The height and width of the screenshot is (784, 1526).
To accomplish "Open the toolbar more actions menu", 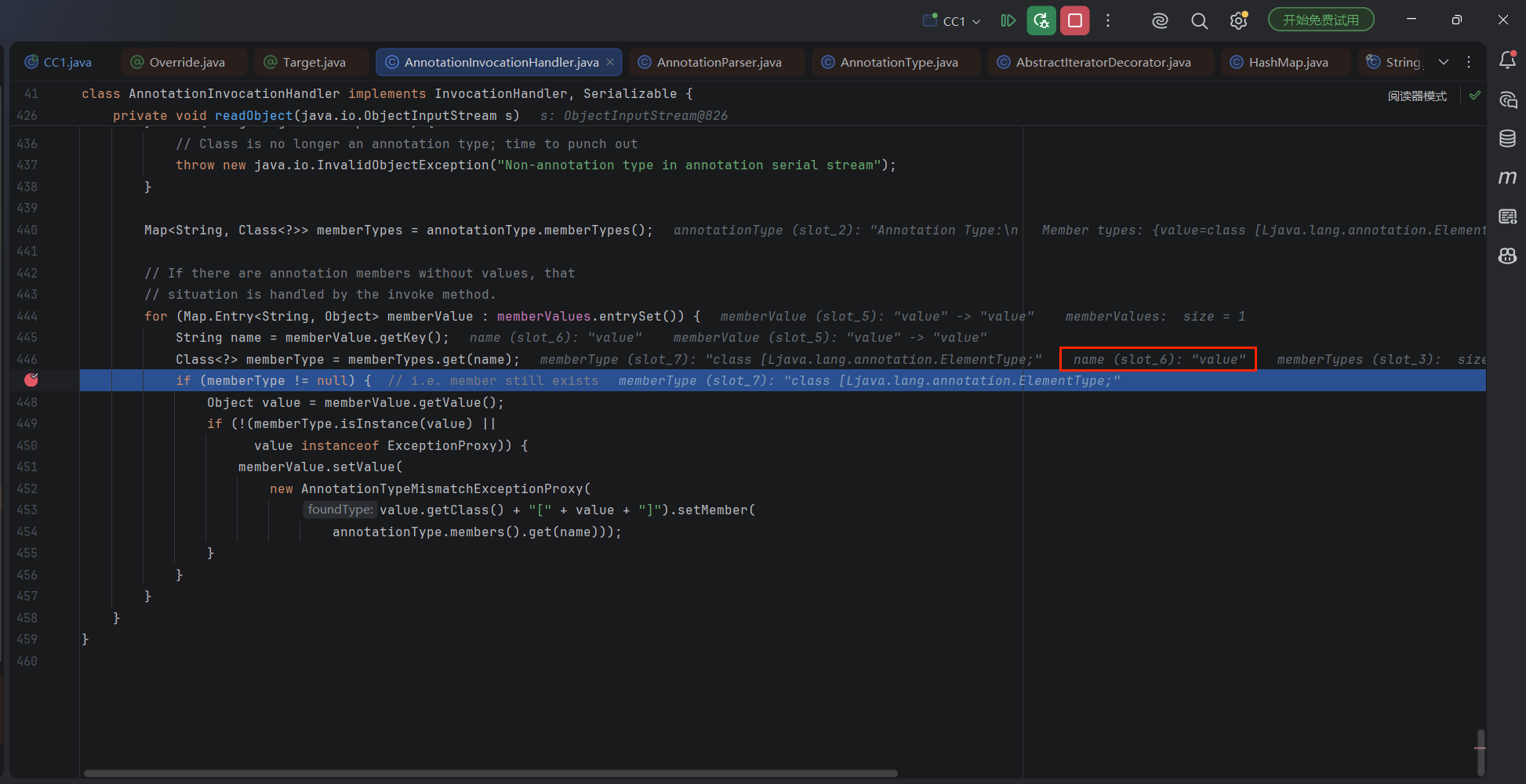I will pos(1108,21).
